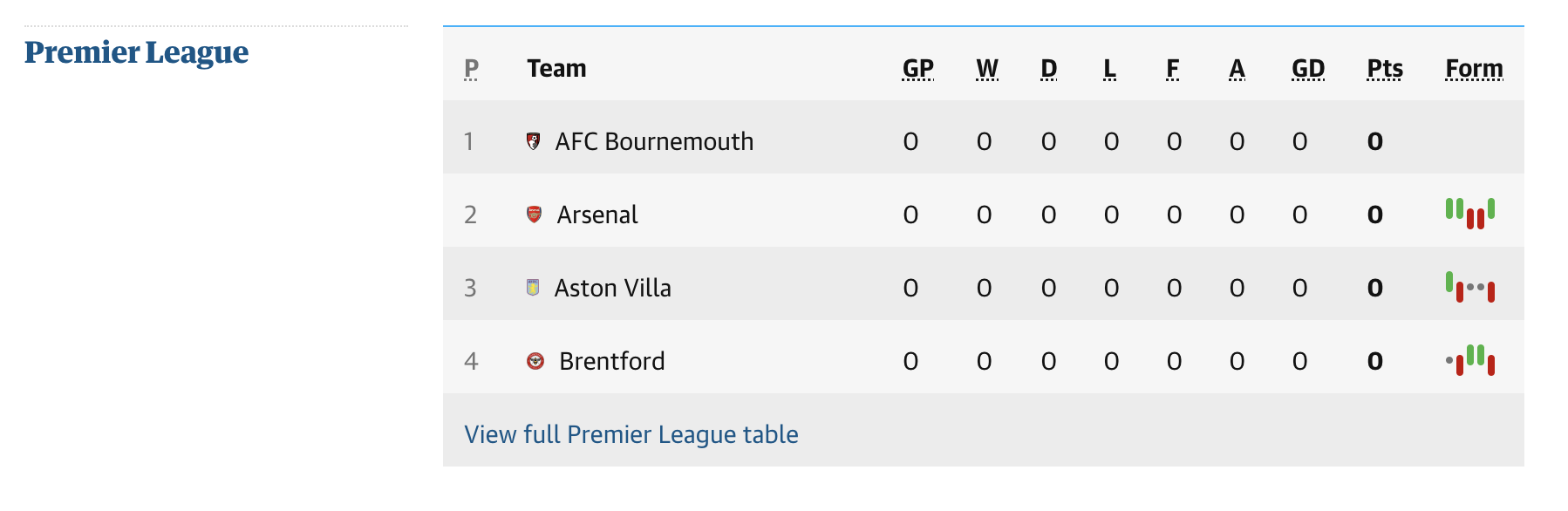Click the W wins column header
This screenshot has height=511, width=1568.
(987, 69)
